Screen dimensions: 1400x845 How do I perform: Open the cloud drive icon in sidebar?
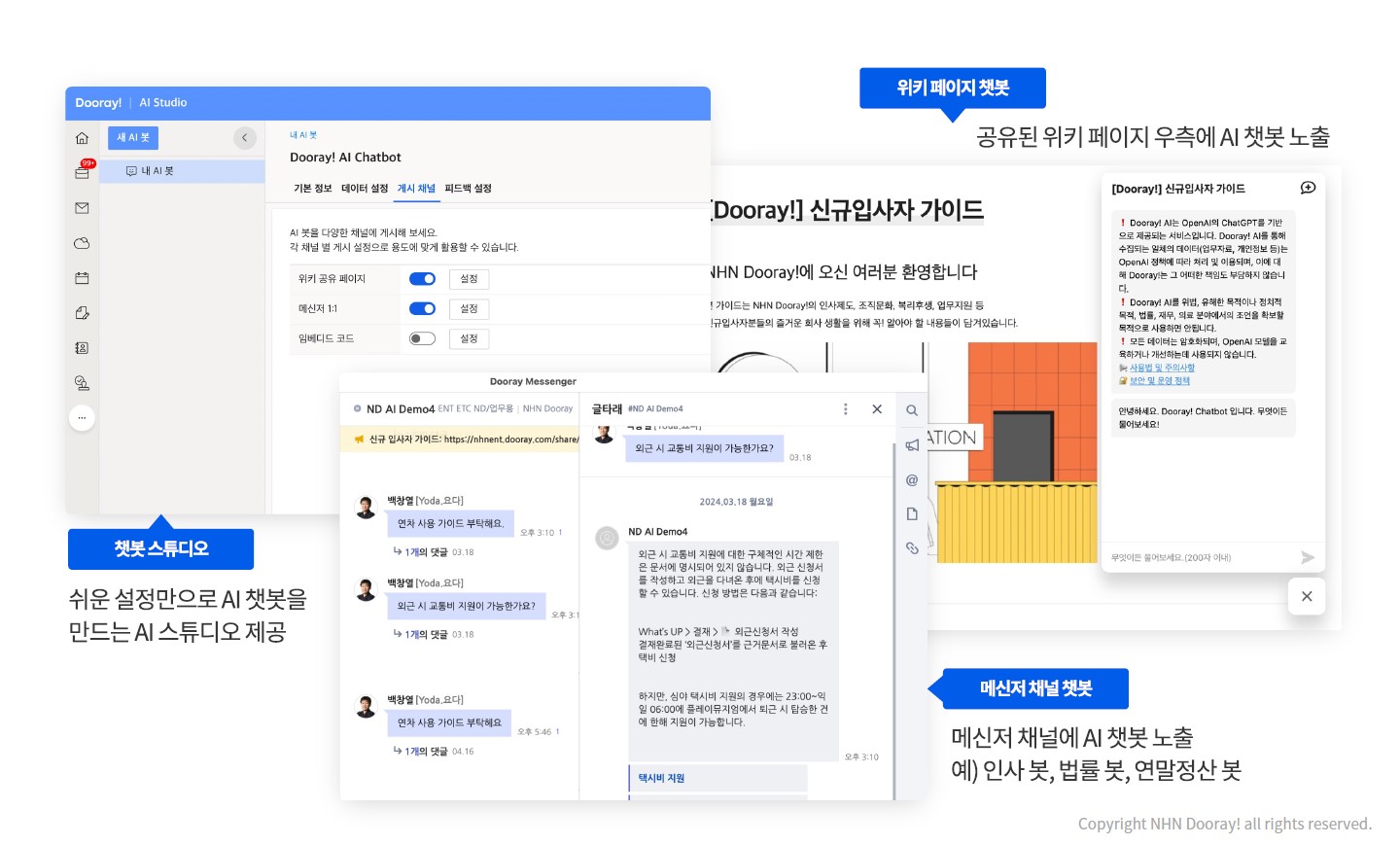coord(82,243)
